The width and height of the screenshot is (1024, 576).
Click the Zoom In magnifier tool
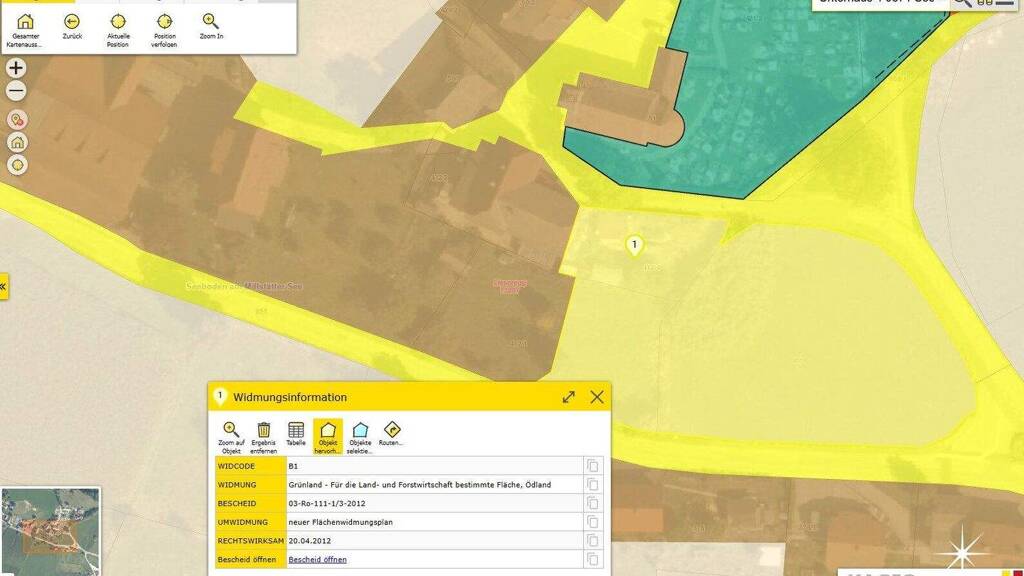pyautogui.click(x=211, y=21)
